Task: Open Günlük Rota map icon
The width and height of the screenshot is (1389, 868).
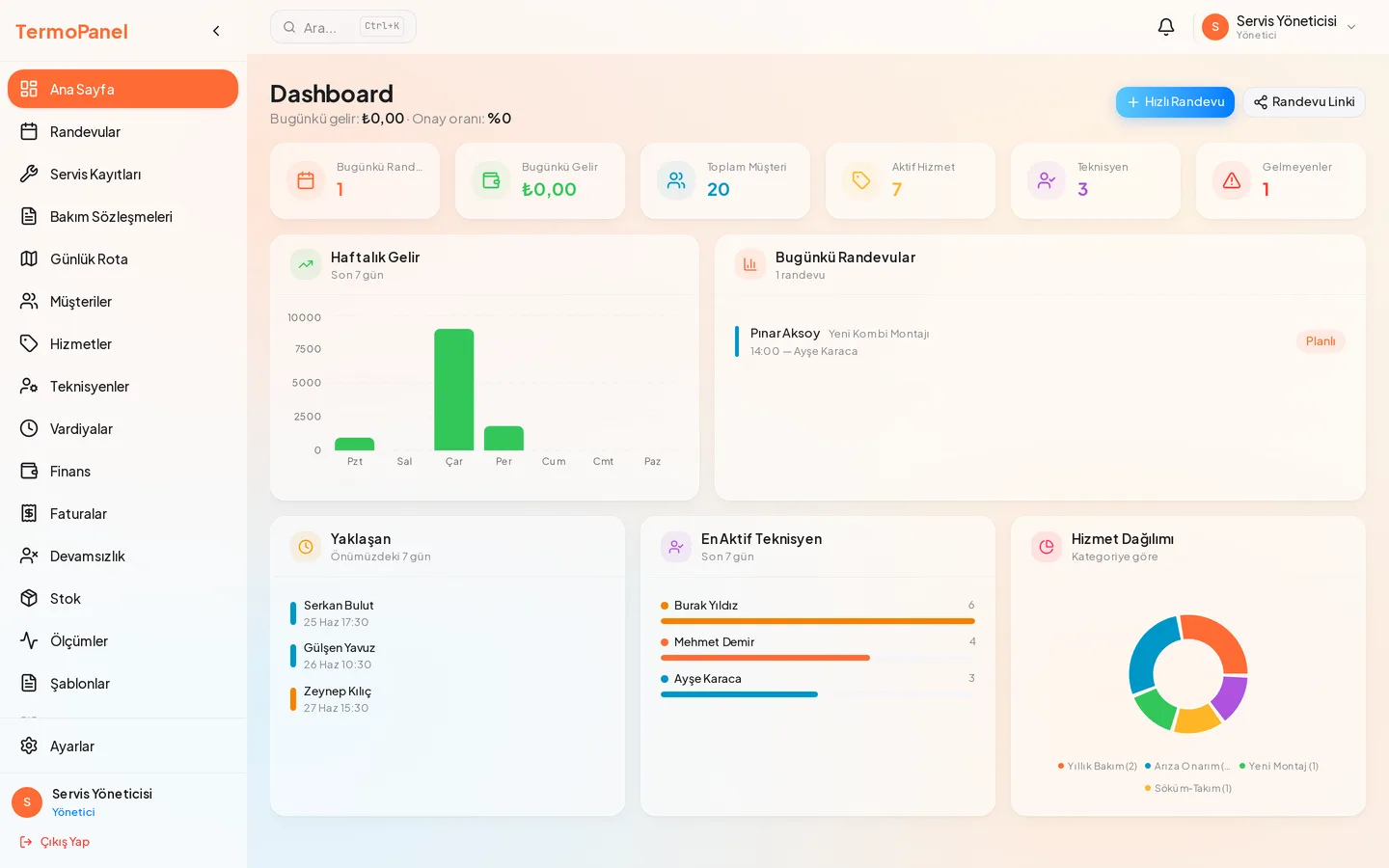Action: click(x=29, y=258)
